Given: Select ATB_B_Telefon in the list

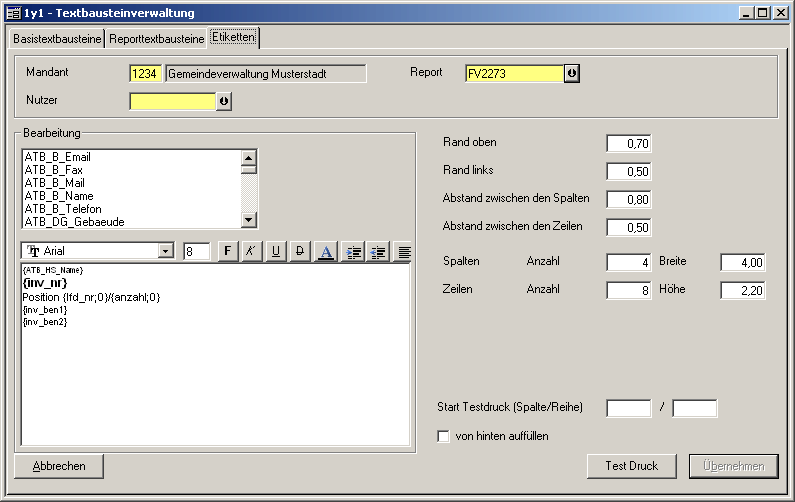Looking at the screenshot, I should point(64,209).
